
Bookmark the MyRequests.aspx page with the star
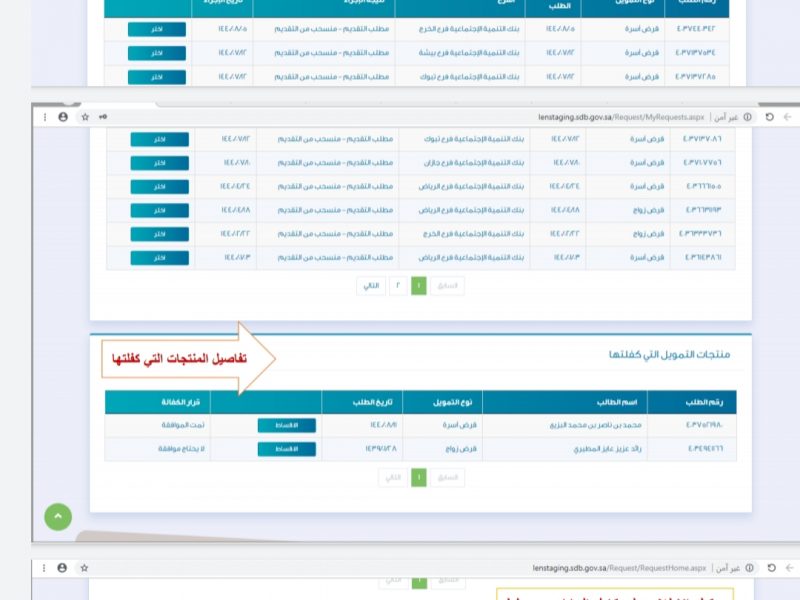coord(85,117)
